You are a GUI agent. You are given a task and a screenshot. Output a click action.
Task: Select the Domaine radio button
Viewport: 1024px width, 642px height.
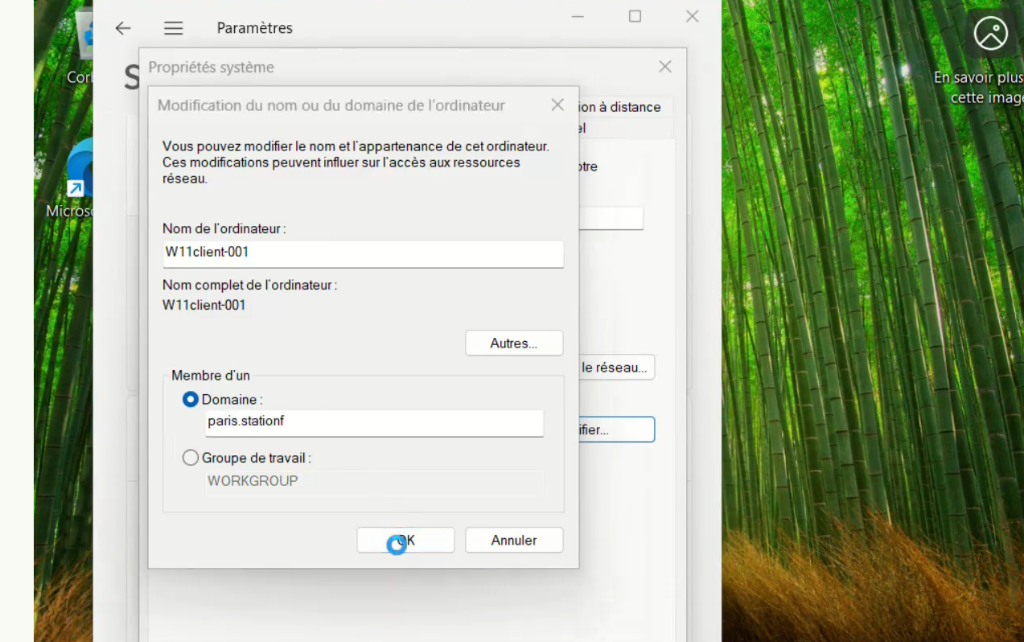tap(191, 399)
